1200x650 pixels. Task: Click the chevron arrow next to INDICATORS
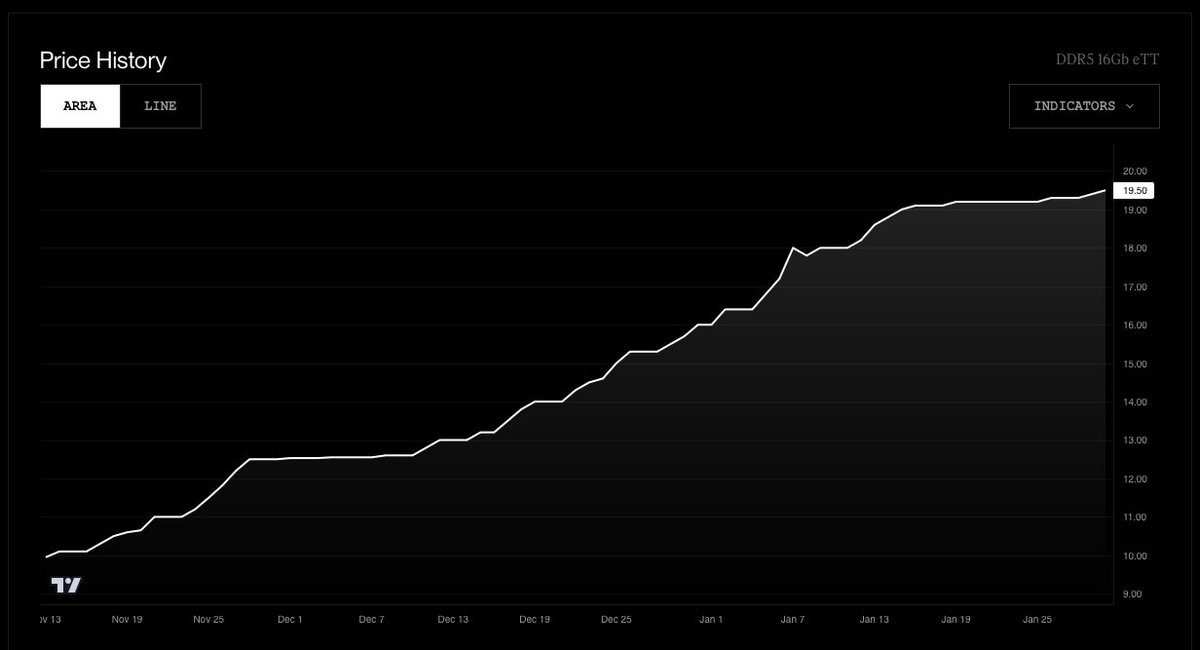coord(1132,106)
